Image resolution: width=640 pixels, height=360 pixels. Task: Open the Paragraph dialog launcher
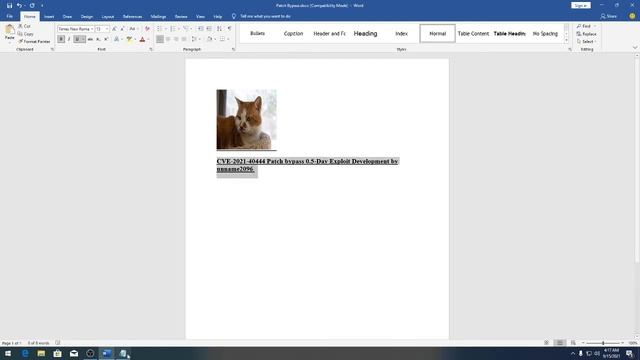pyautogui.click(x=233, y=49)
